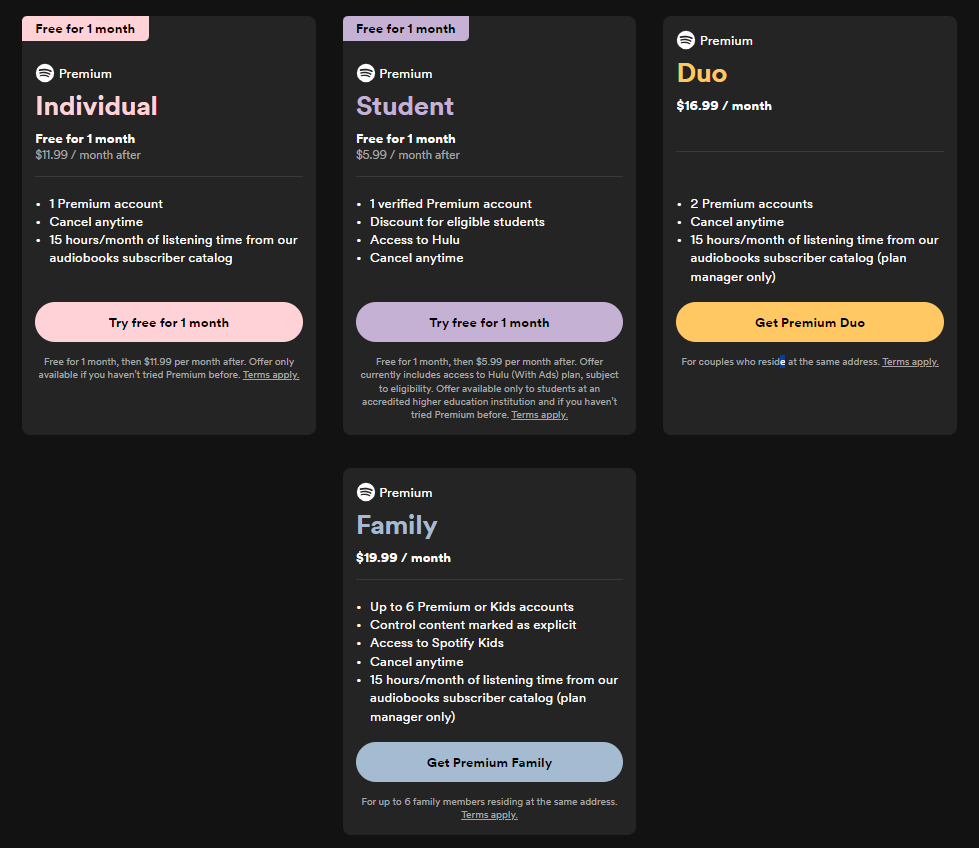The width and height of the screenshot is (979, 848).
Task: Select the Student plan heading
Action: click(405, 106)
